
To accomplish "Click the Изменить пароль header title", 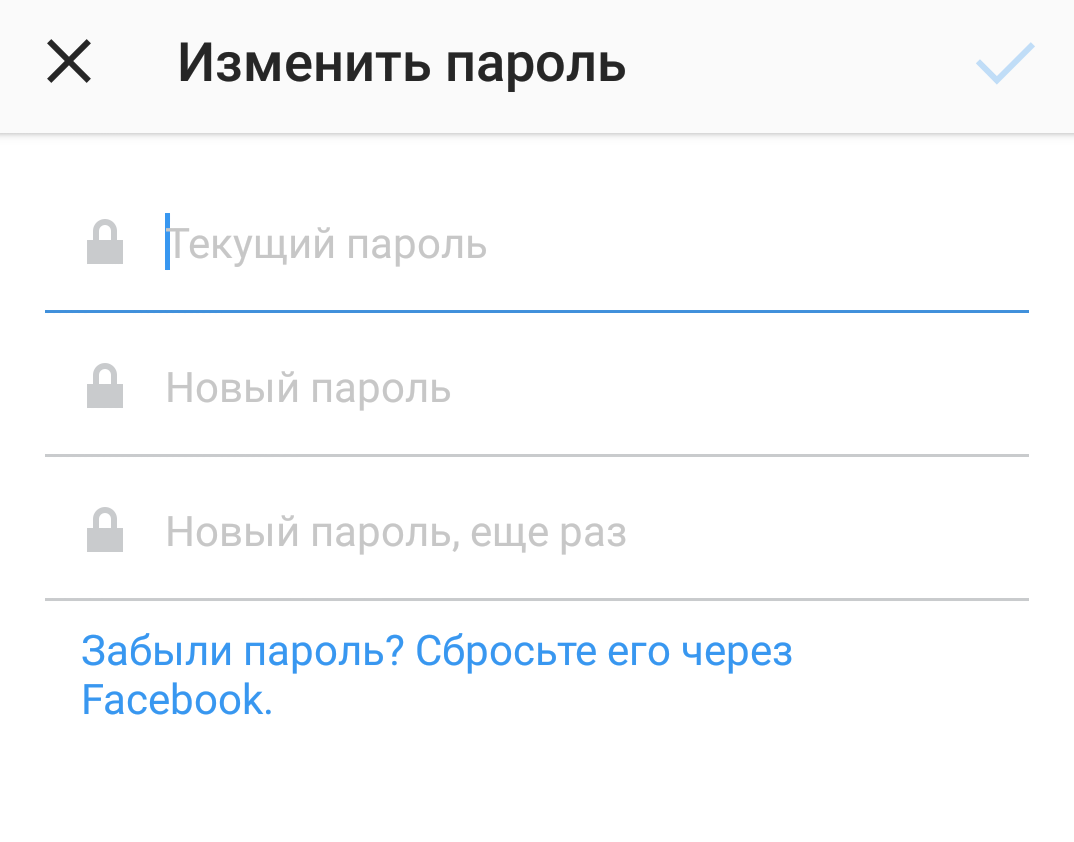I will point(402,65).
